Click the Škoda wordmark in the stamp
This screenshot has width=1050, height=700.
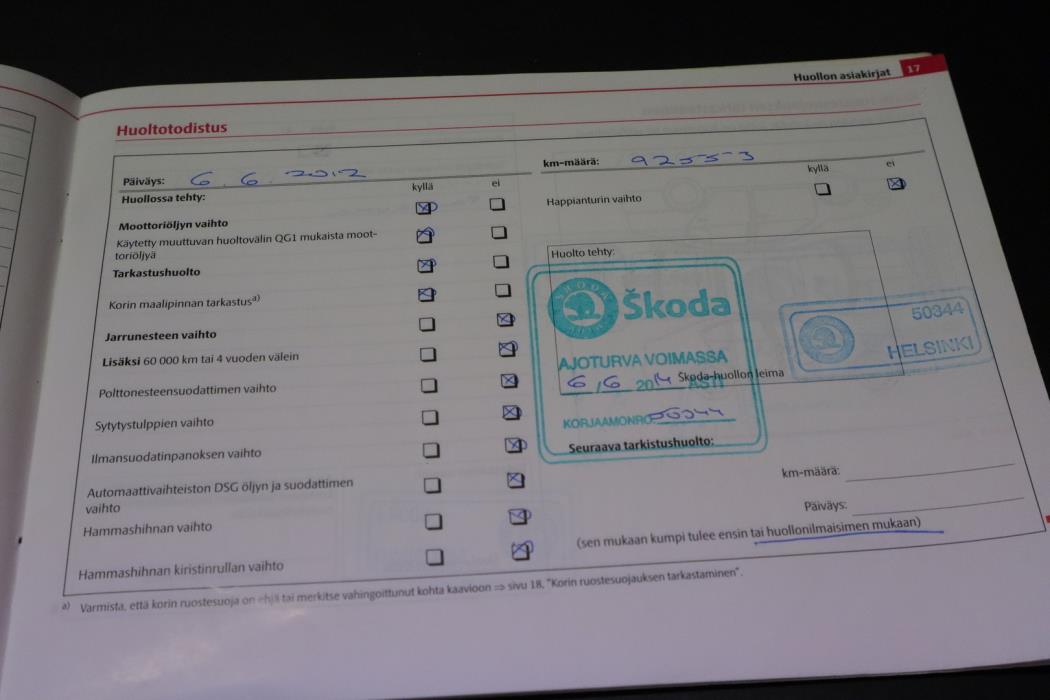[676, 305]
